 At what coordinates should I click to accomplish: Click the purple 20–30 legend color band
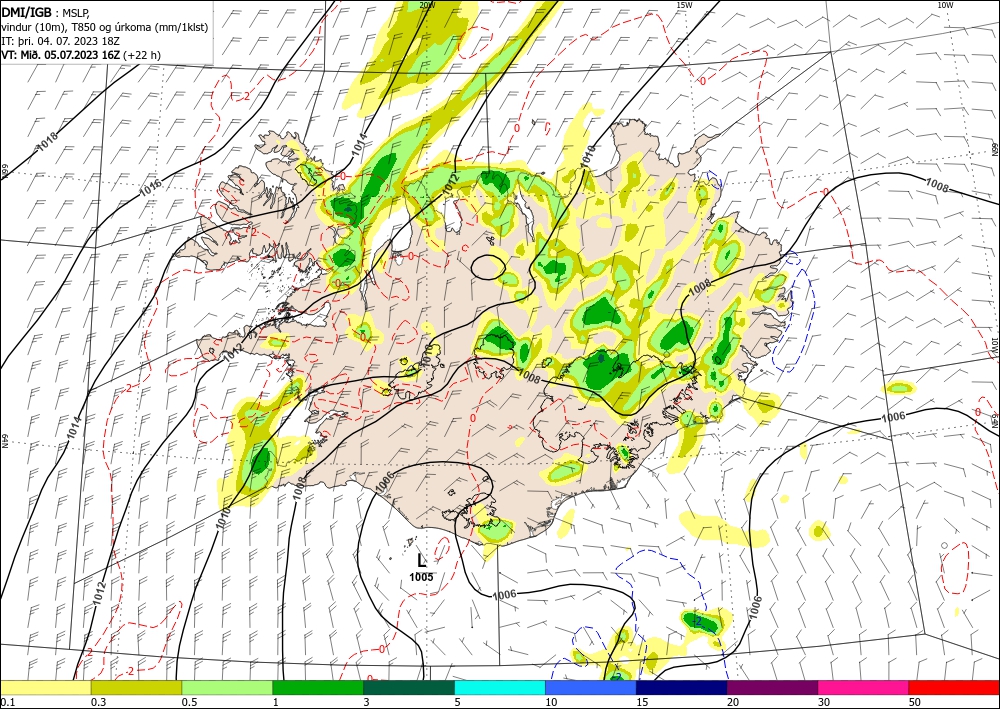[x=772, y=687]
